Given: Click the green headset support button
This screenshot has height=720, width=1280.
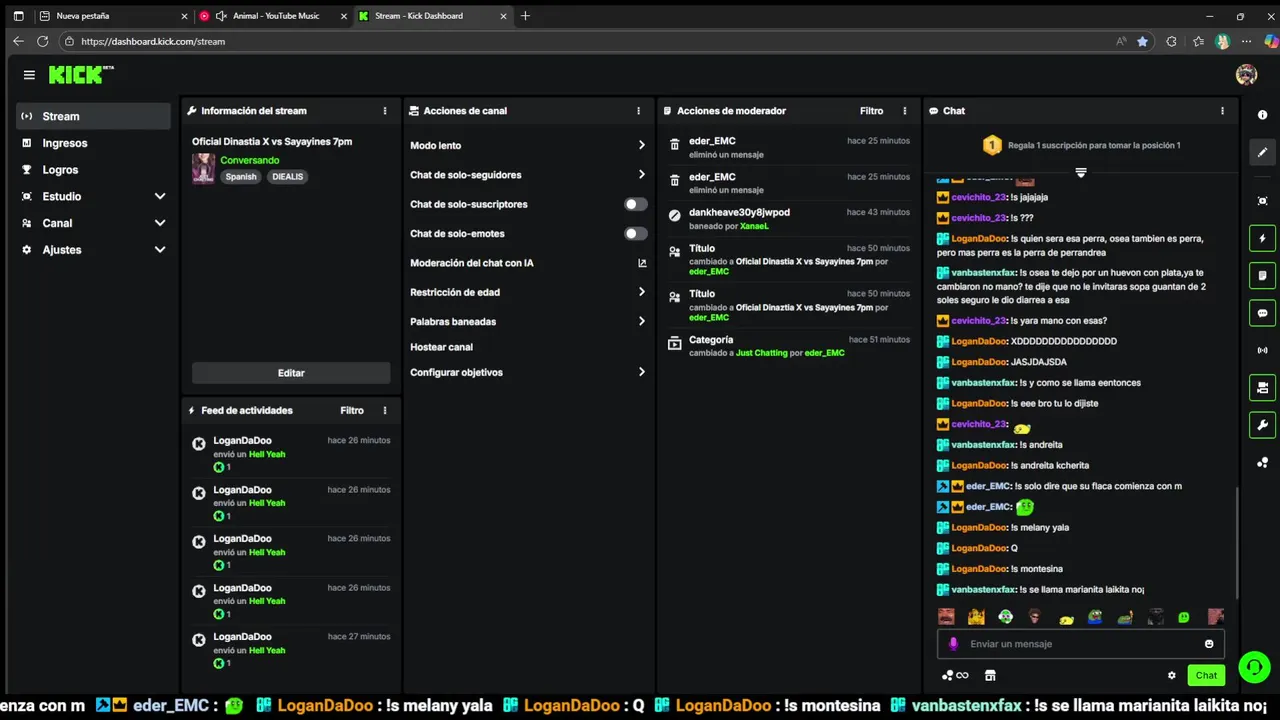Looking at the screenshot, I should pos(1254,667).
